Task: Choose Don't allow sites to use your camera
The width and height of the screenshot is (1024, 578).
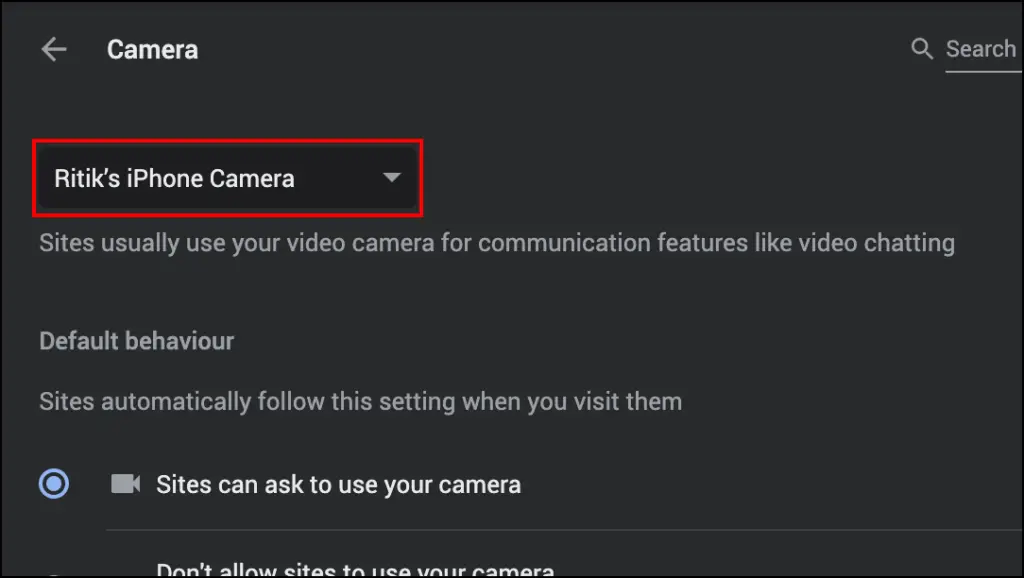Action: pos(355,570)
